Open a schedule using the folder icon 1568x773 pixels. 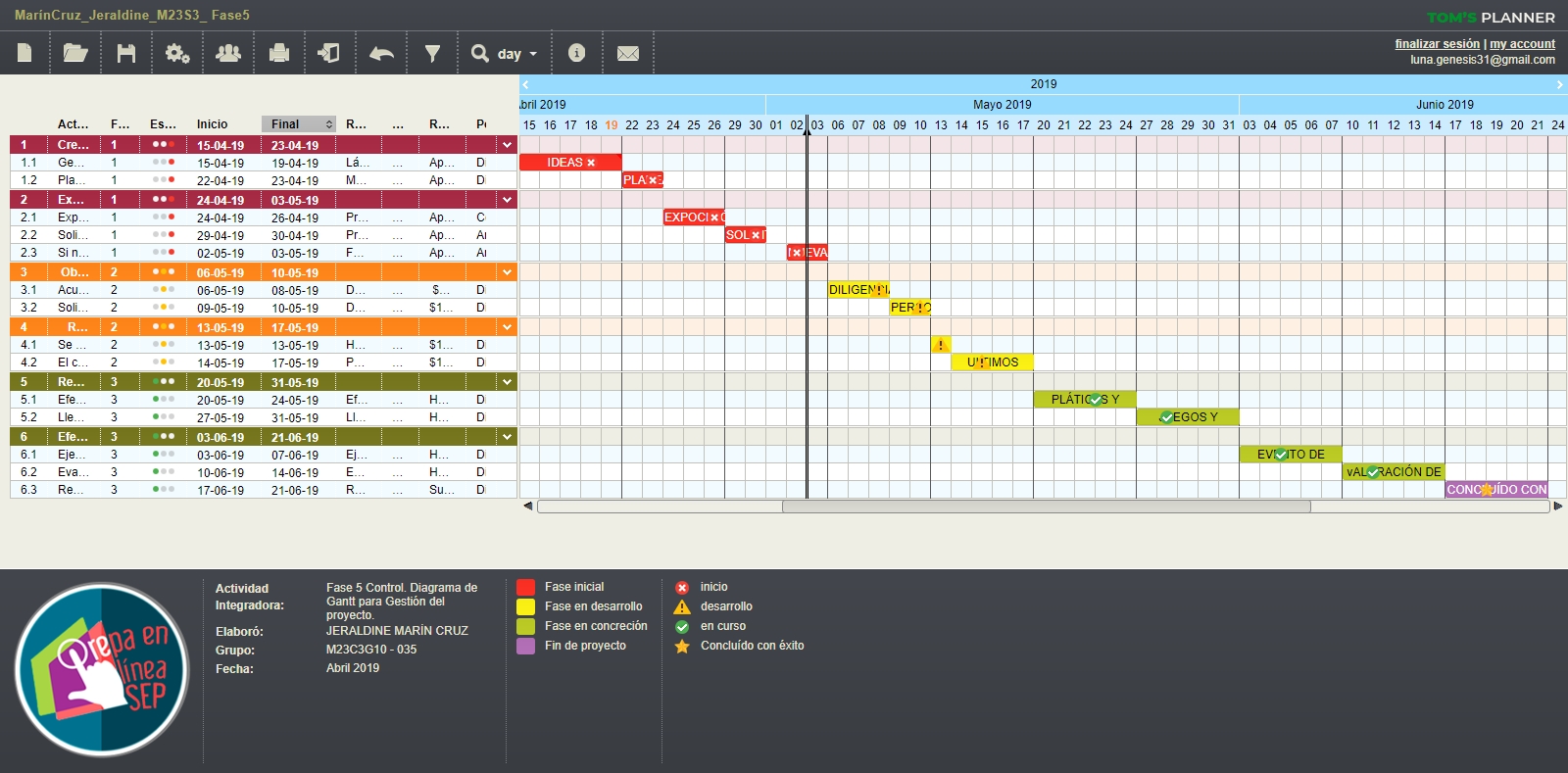click(x=75, y=53)
